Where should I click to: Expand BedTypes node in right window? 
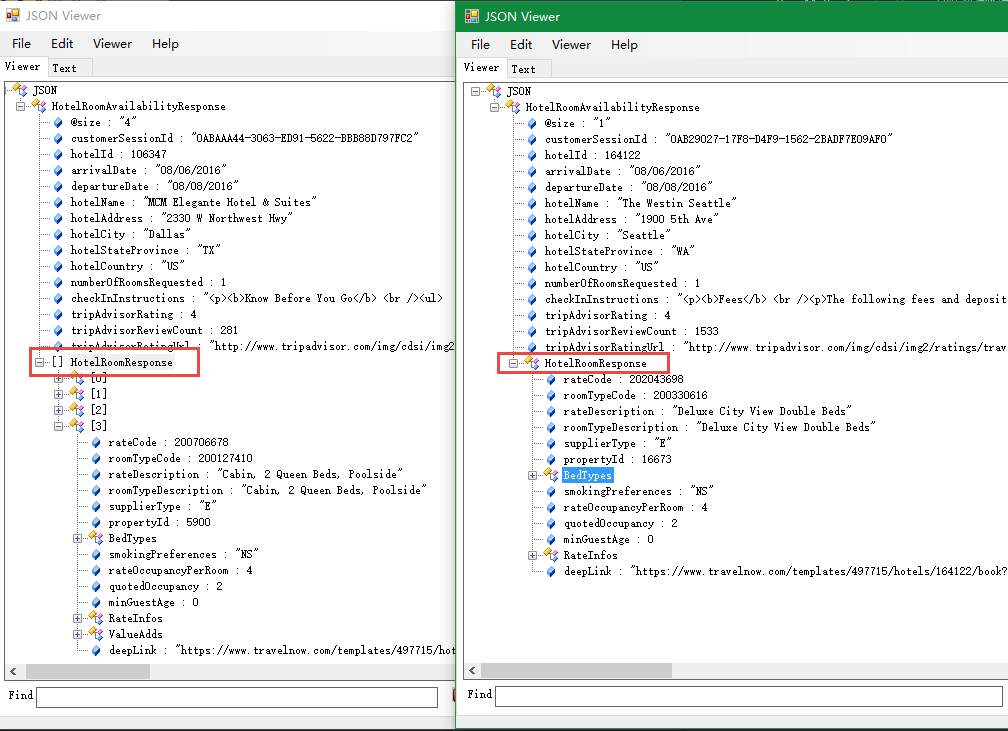532,476
